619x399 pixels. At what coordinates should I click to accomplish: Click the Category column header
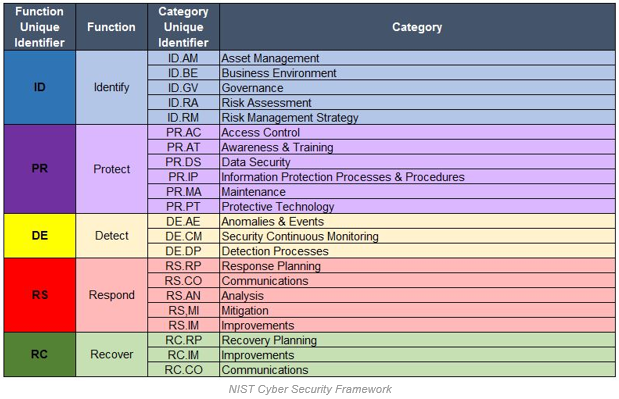tap(417, 27)
